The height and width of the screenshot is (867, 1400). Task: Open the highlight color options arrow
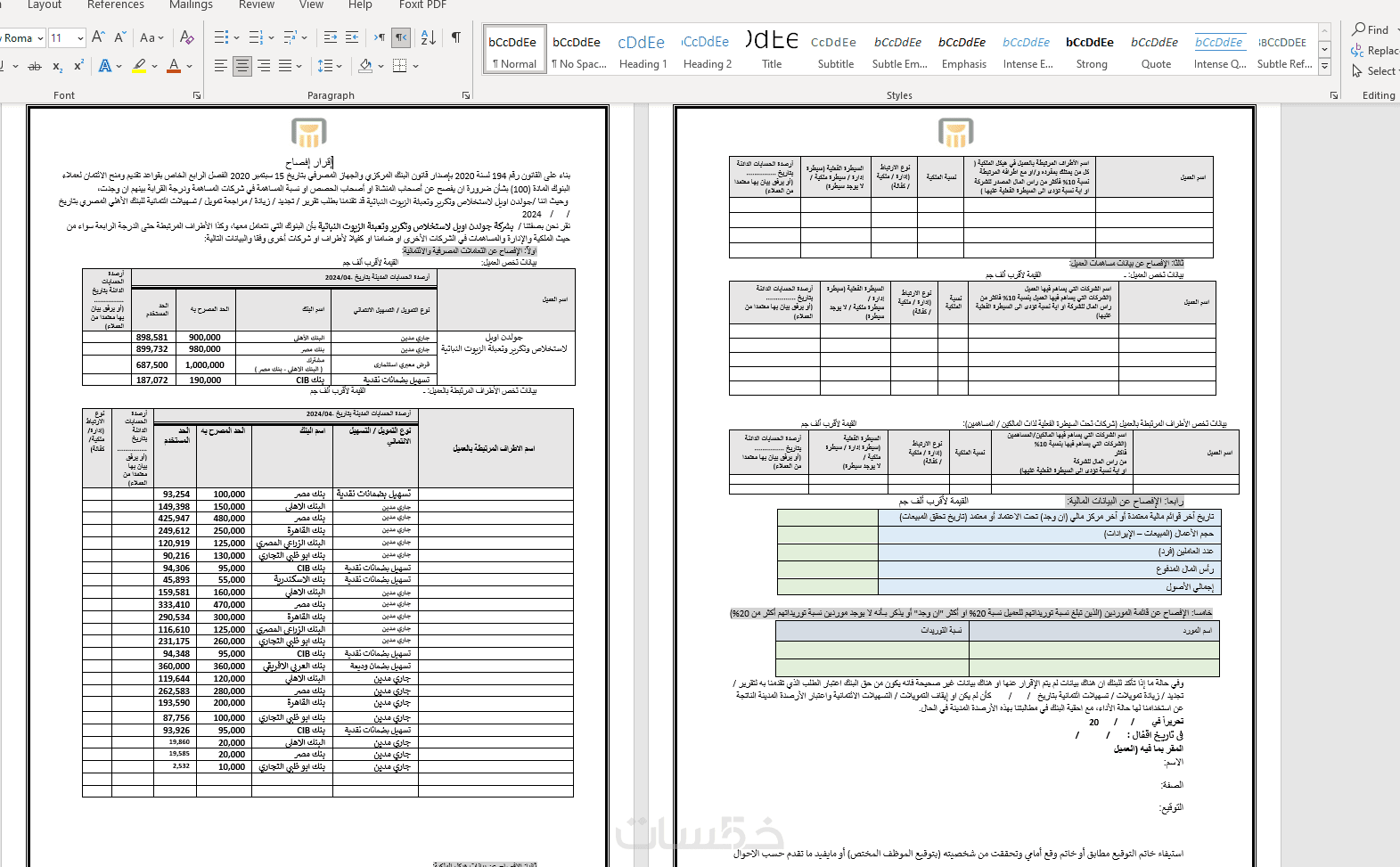tap(154, 66)
